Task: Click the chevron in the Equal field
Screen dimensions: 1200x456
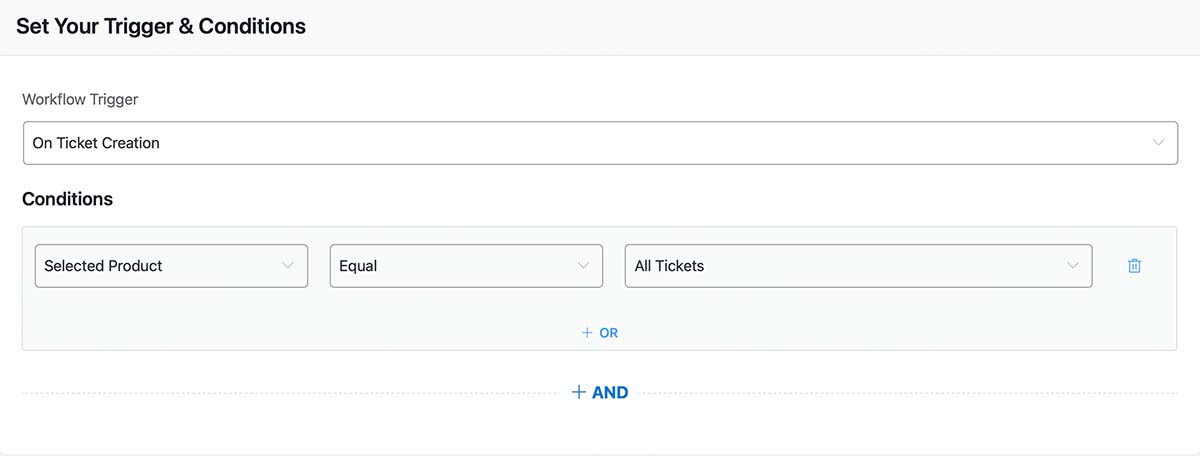Action: [x=583, y=266]
